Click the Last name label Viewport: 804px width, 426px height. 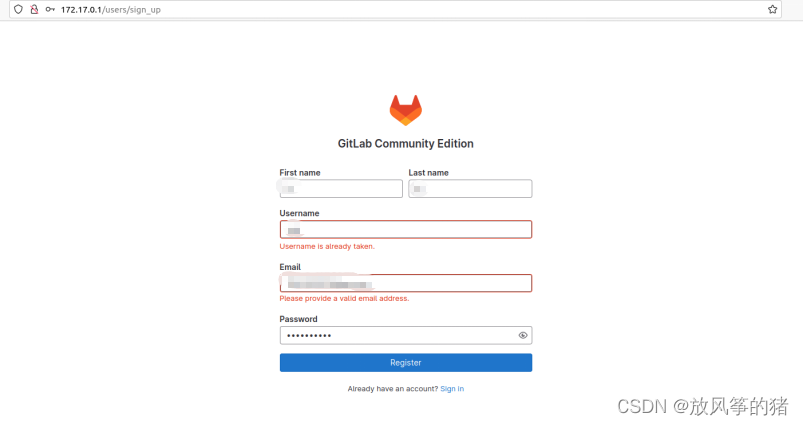(x=429, y=173)
